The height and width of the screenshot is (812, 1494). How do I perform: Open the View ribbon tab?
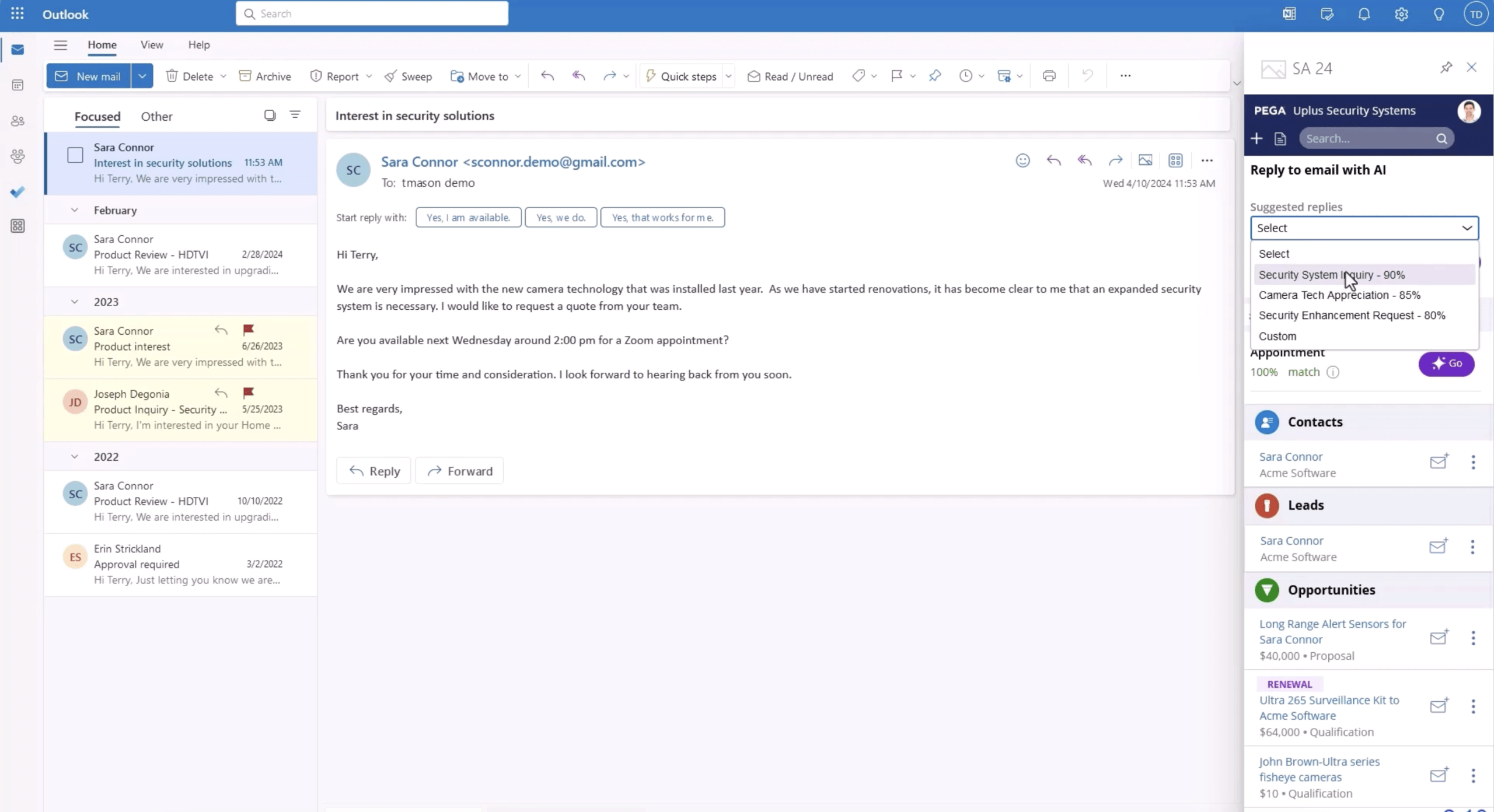pos(152,45)
